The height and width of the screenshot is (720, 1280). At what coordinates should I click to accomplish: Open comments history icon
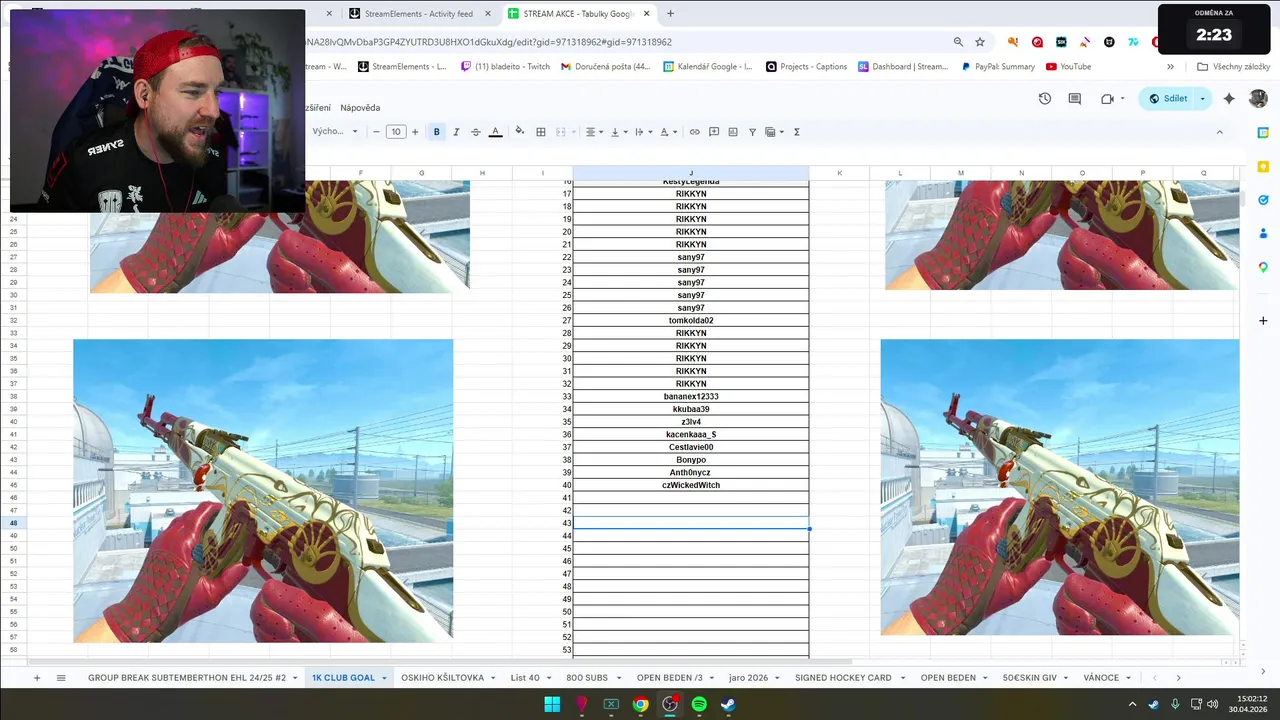(x=1075, y=99)
